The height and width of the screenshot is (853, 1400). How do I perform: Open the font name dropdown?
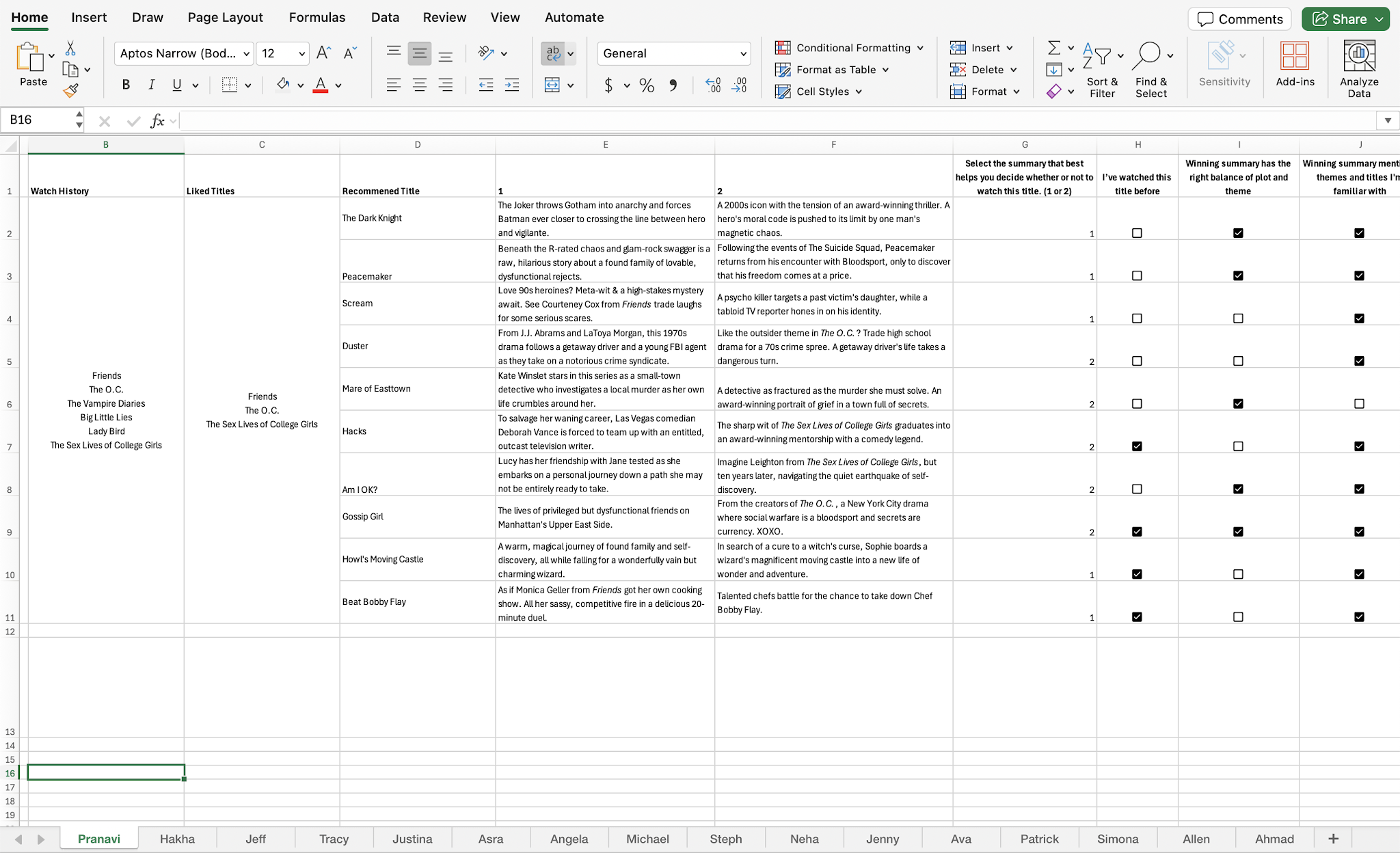[x=246, y=53]
